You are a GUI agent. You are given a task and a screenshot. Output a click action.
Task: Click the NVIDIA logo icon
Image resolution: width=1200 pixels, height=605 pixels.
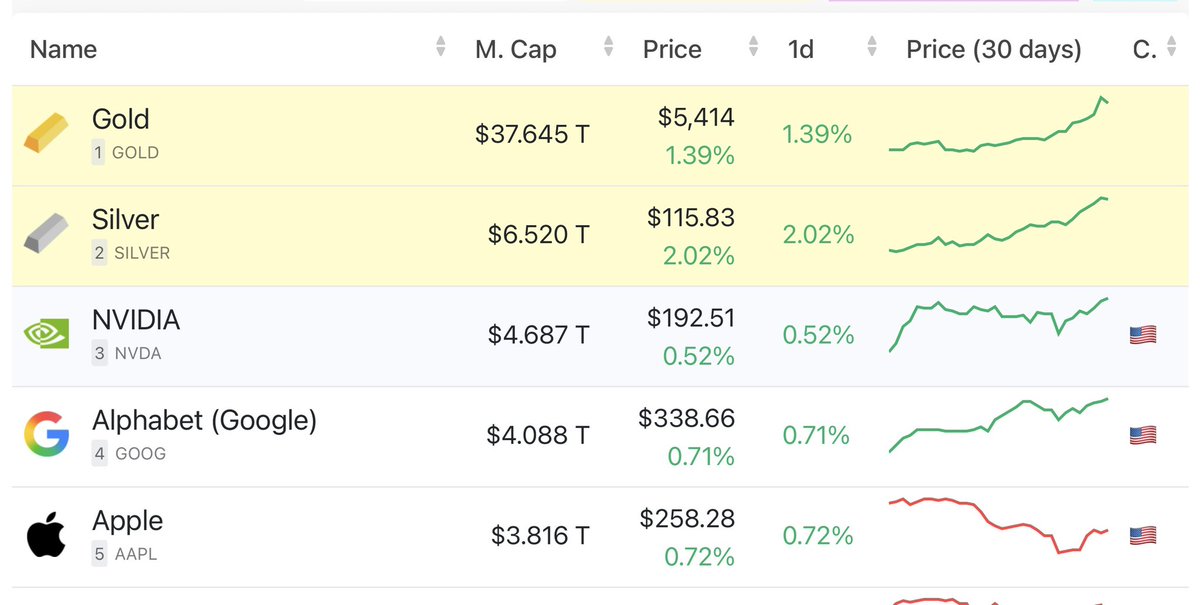pyautogui.click(x=46, y=335)
